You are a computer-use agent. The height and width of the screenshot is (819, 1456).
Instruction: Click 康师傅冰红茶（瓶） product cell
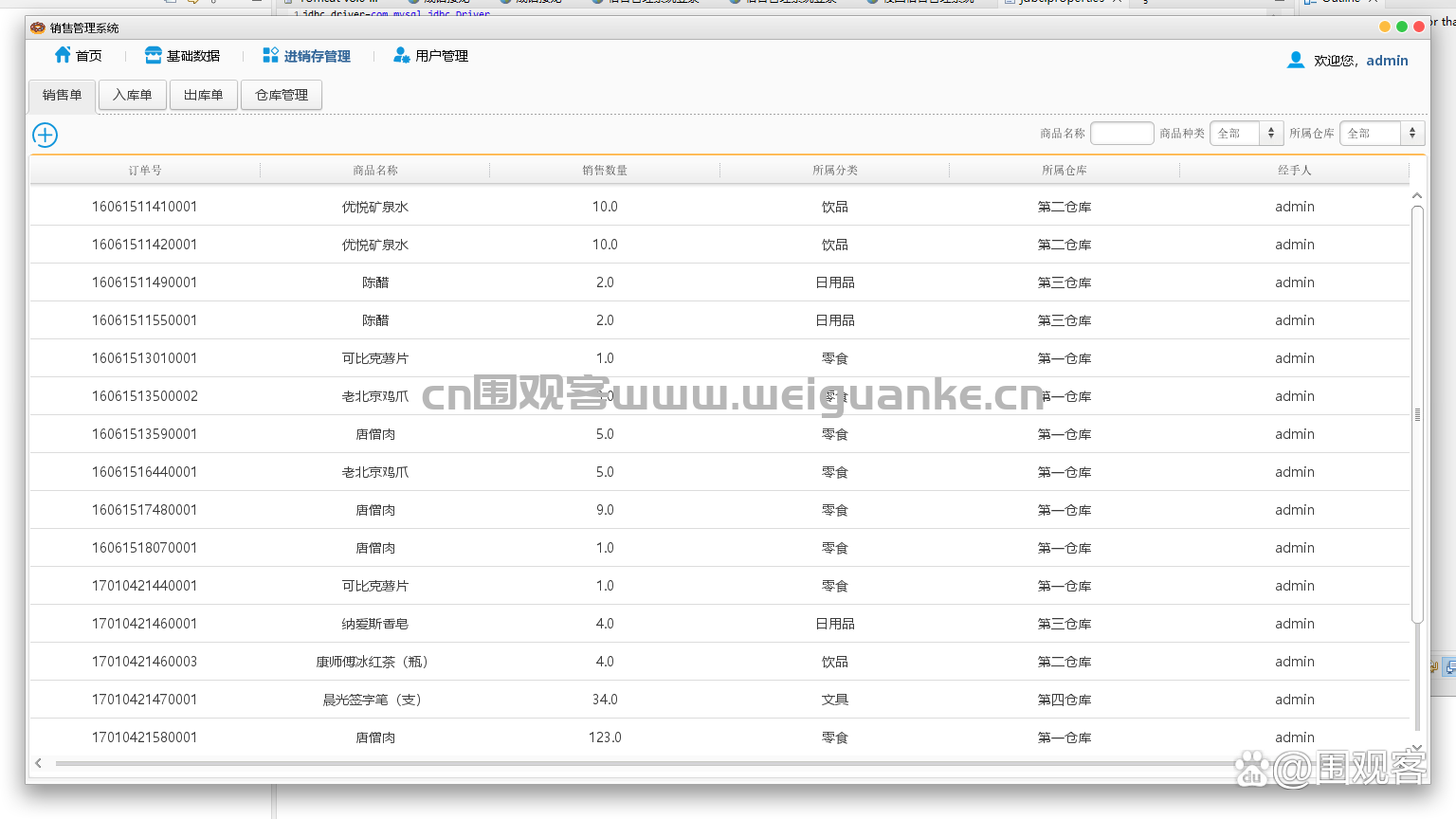click(375, 662)
